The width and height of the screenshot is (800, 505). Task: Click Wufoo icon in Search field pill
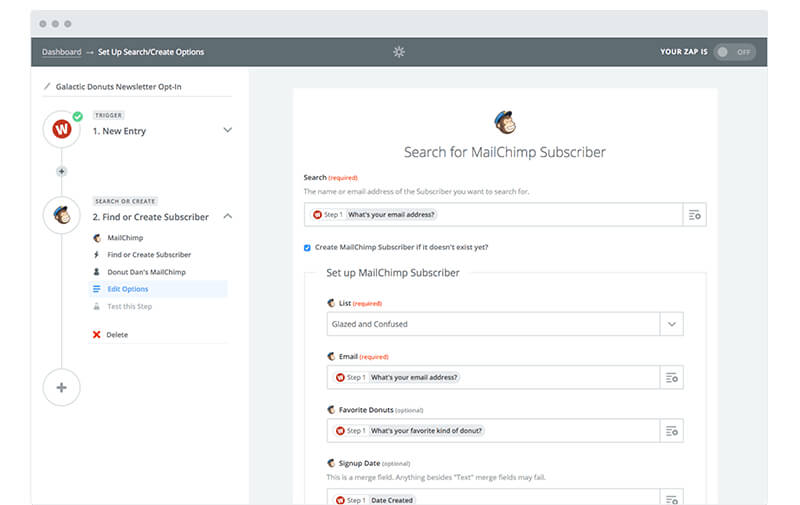pos(317,215)
